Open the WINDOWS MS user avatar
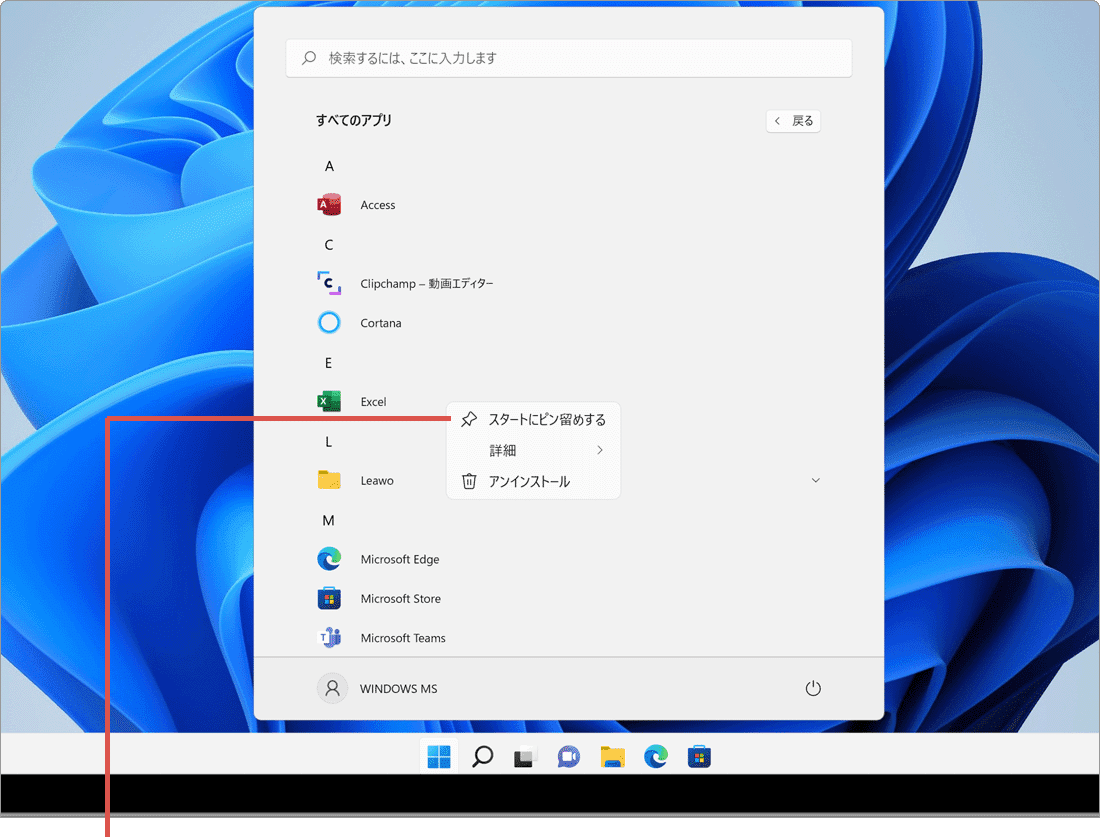 [333, 688]
